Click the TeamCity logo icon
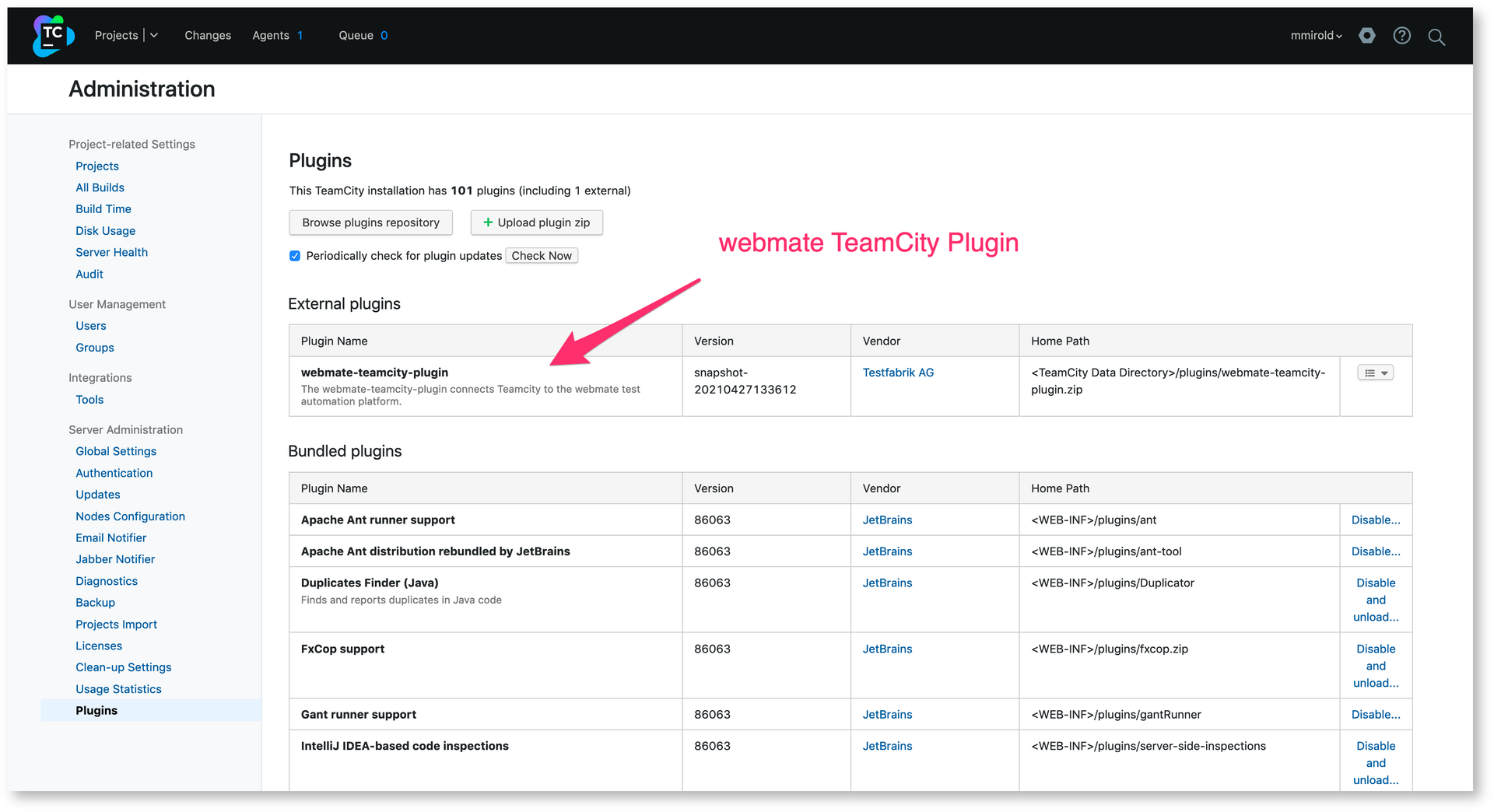The height and width of the screenshot is (812, 1494). coord(53,36)
